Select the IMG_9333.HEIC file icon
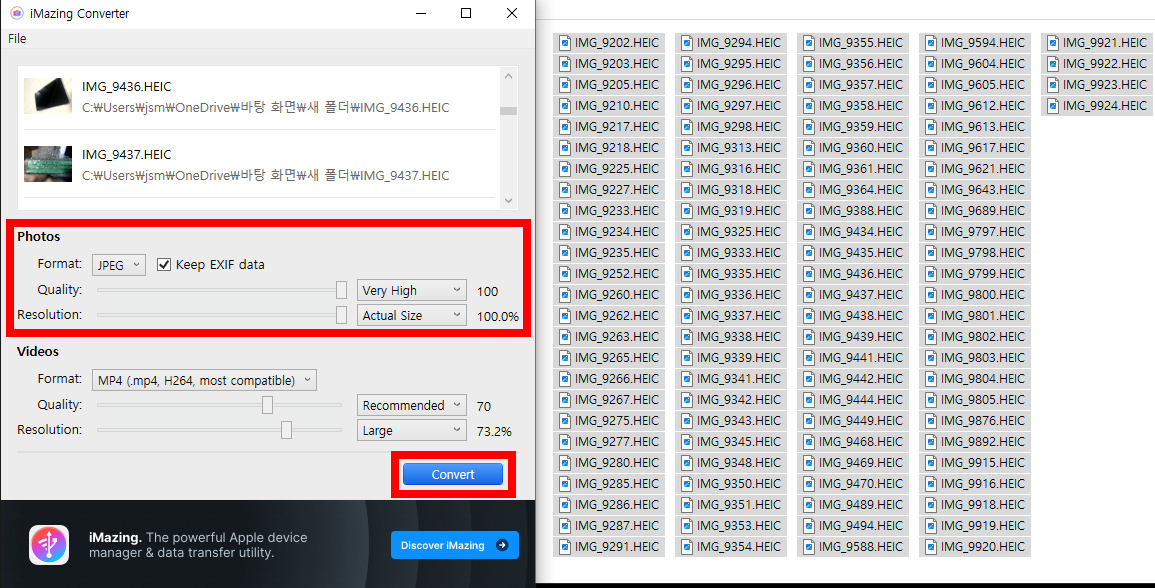 coord(687,253)
